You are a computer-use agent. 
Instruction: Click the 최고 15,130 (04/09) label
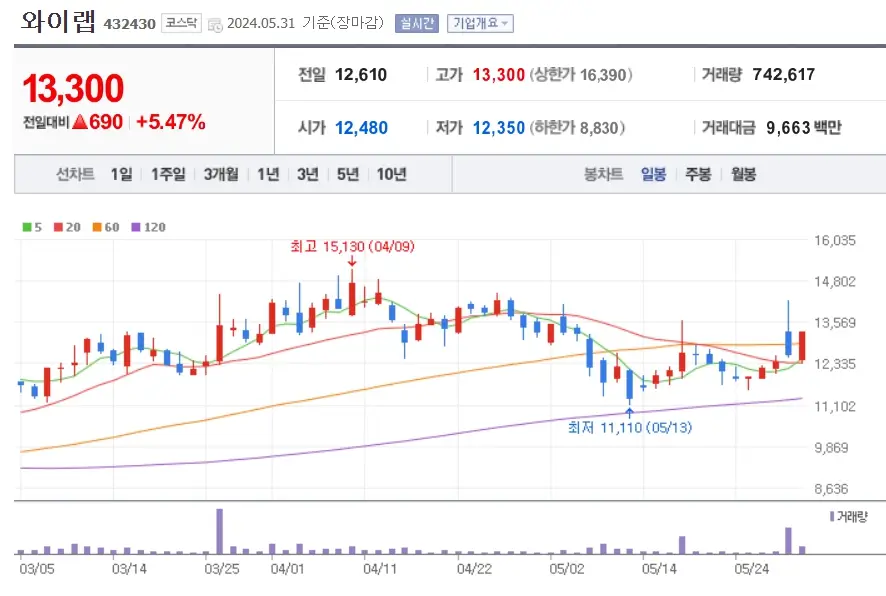click(353, 246)
